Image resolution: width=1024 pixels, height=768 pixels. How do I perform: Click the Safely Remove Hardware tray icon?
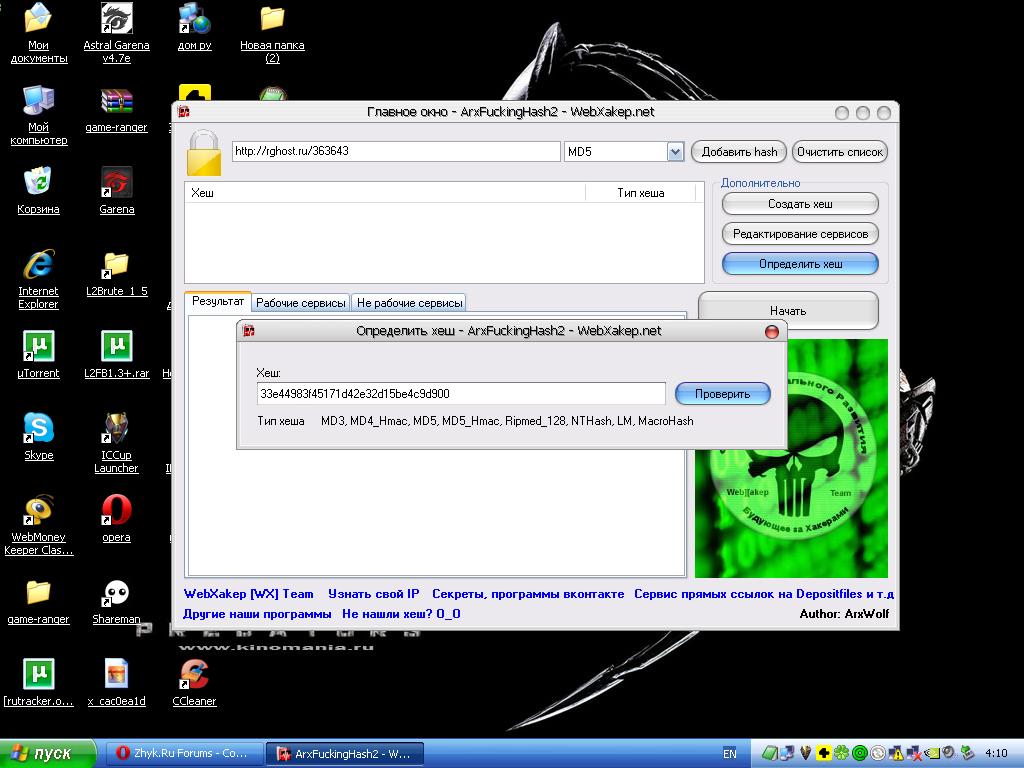tap(967, 754)
